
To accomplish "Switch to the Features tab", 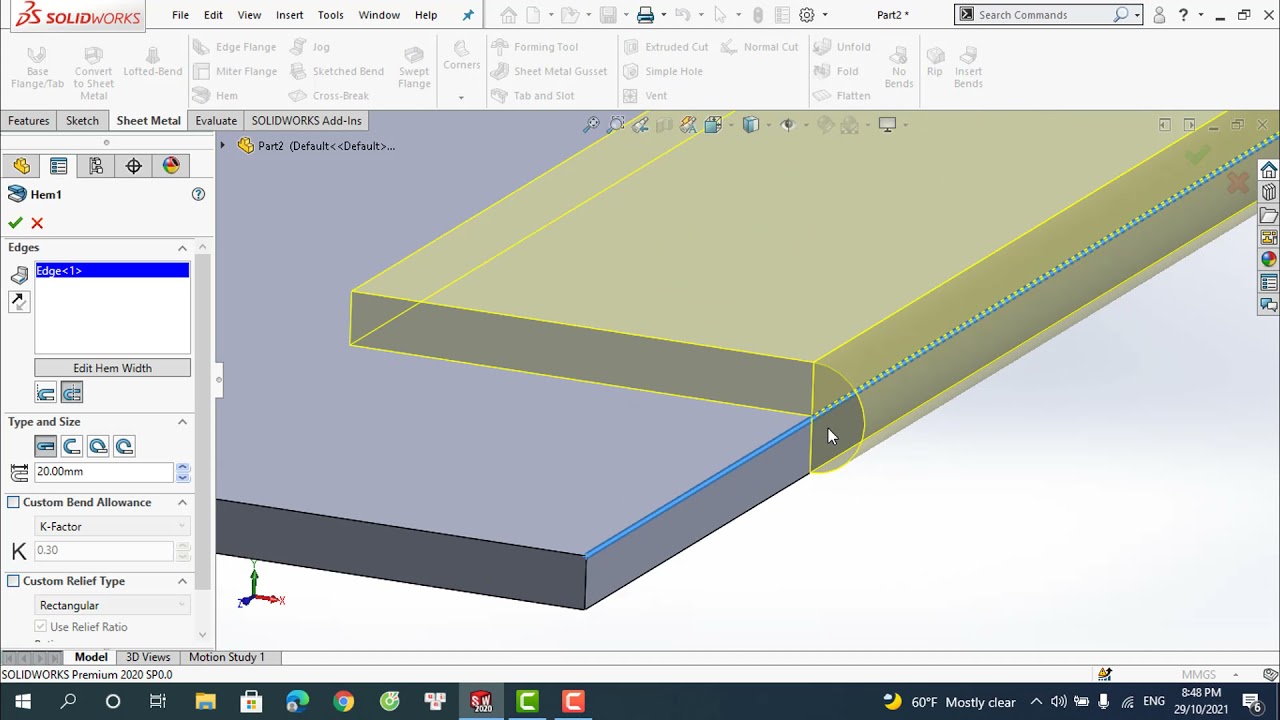I will 29,121.
